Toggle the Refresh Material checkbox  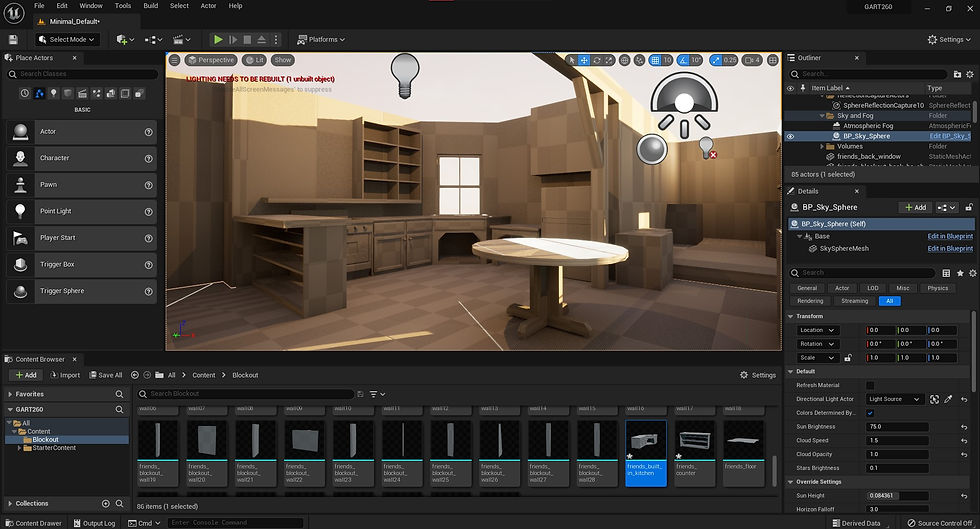[x=870, y=385]
